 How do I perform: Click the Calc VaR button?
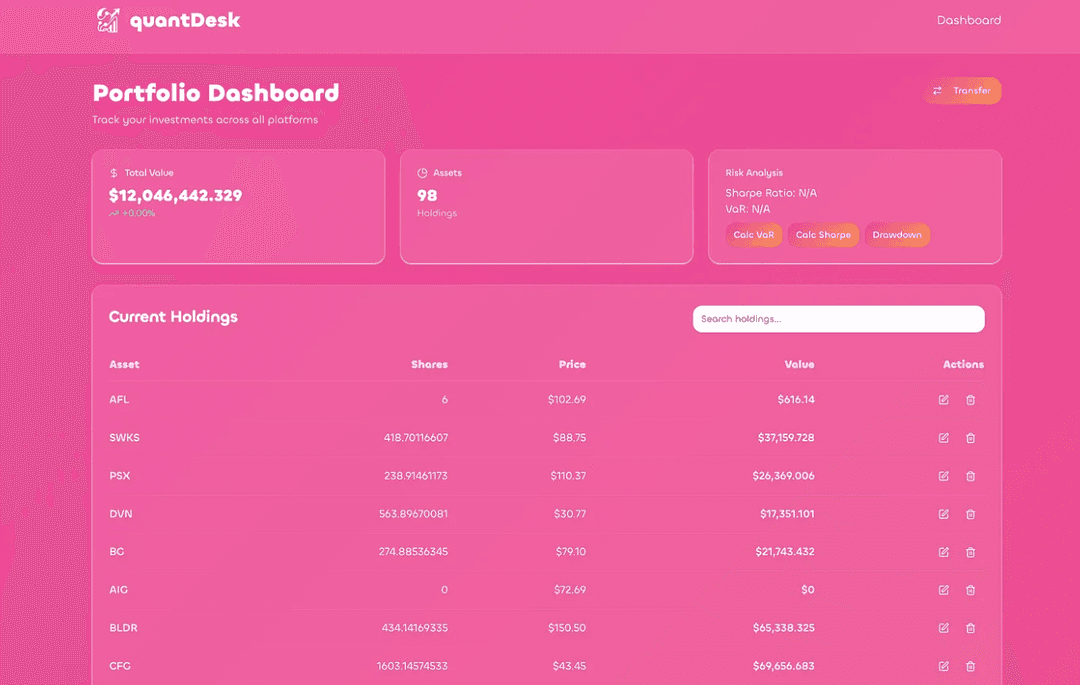click(753, 234)
